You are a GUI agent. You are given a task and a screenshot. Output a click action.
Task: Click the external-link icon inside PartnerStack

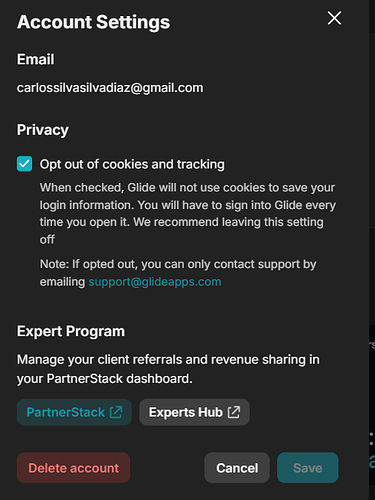pos(116,412)
